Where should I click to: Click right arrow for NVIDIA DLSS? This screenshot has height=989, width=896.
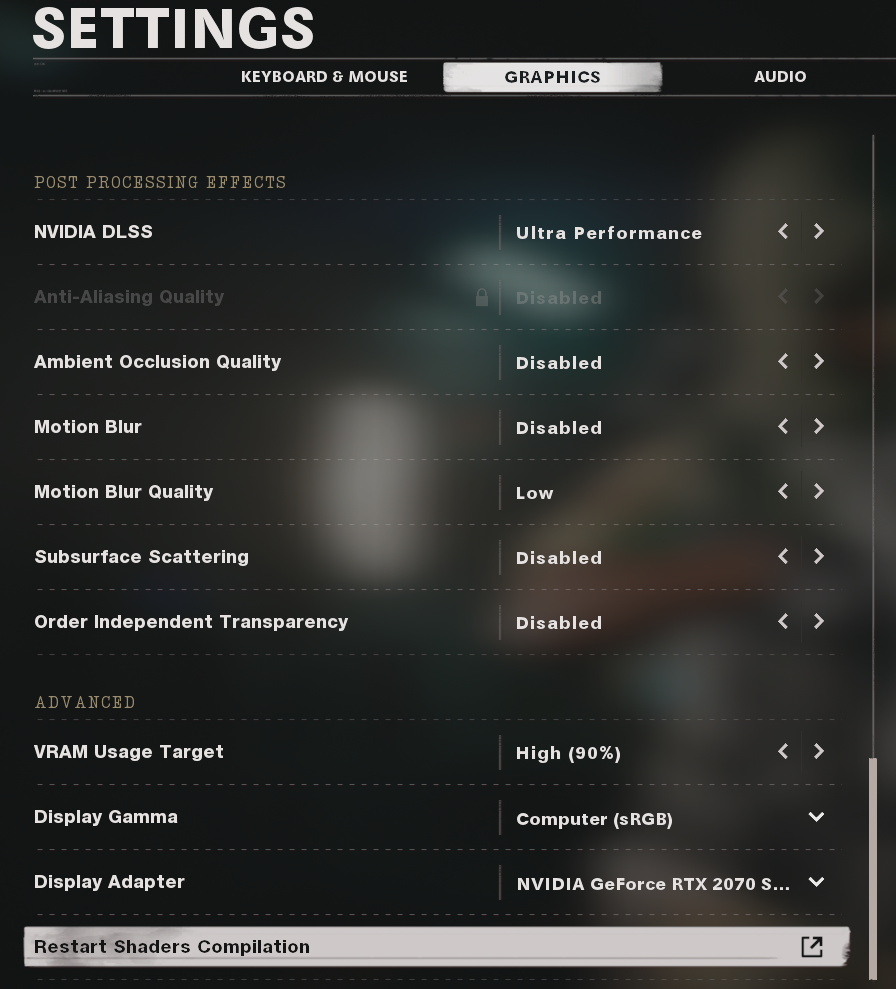[x=818, y=231]
